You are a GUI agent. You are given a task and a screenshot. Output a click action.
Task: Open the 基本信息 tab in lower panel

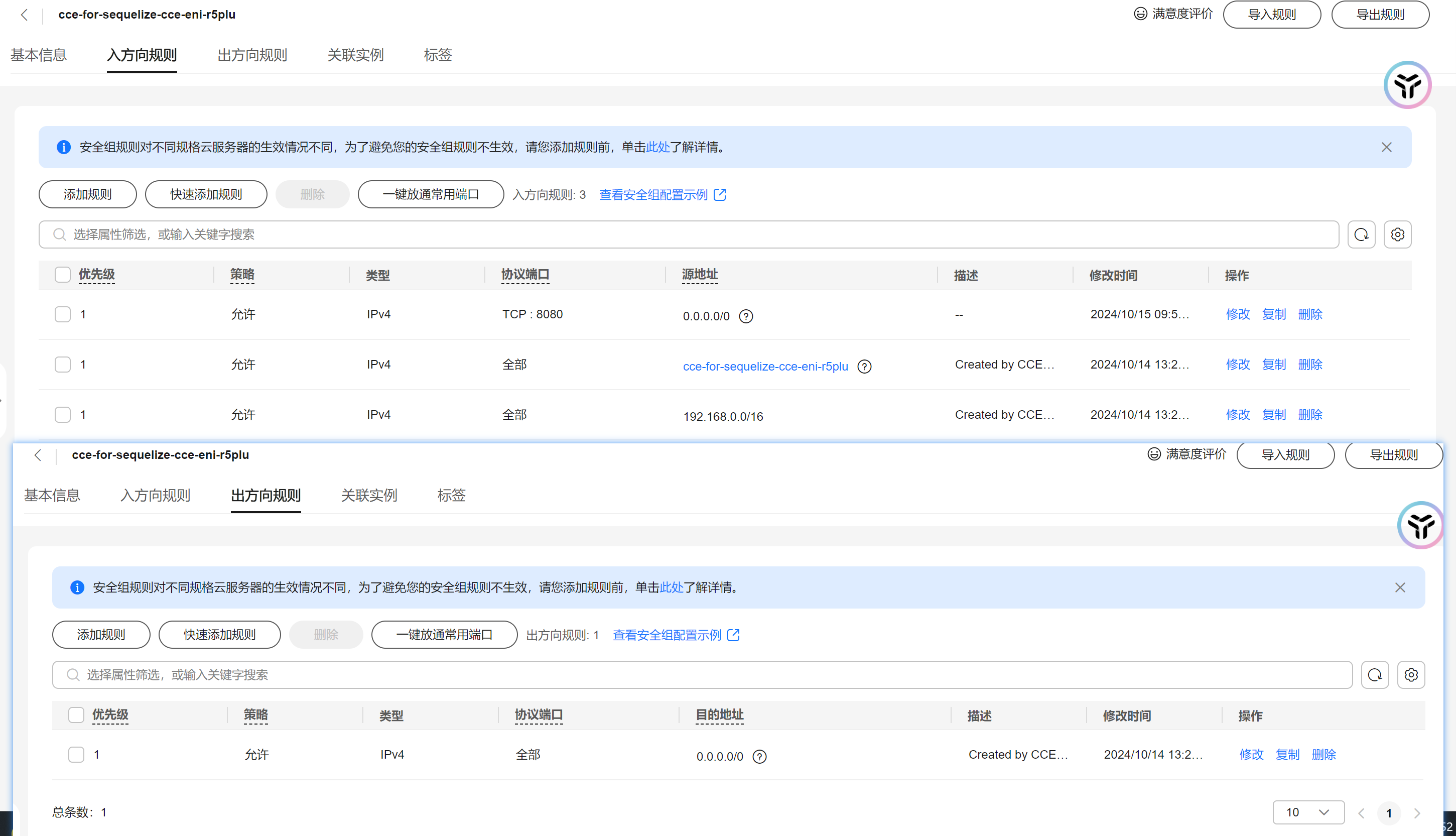click(x=52, y=495)
